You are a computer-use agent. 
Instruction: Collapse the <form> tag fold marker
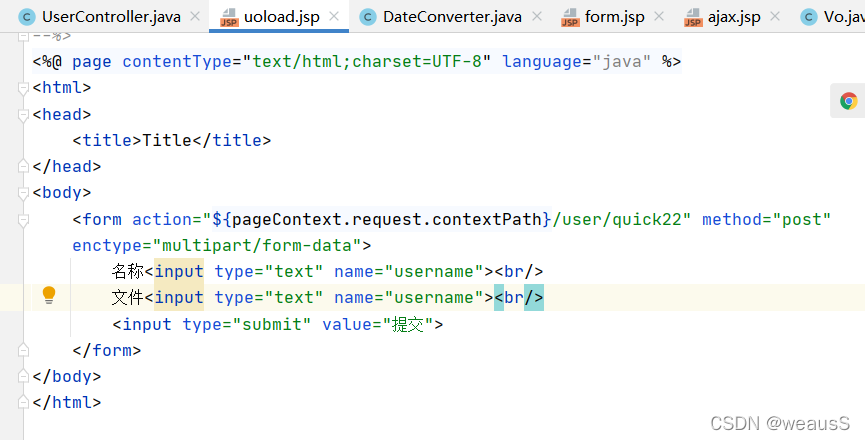coord(23,220)
